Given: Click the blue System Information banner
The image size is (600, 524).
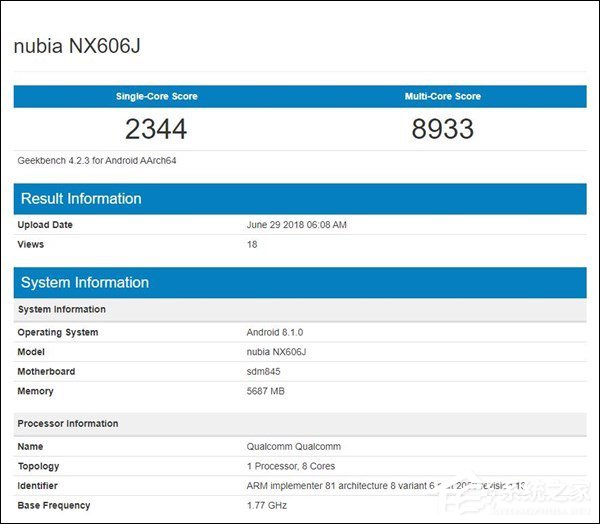Looking at the screenshot, I should click(x=300, y=282).
